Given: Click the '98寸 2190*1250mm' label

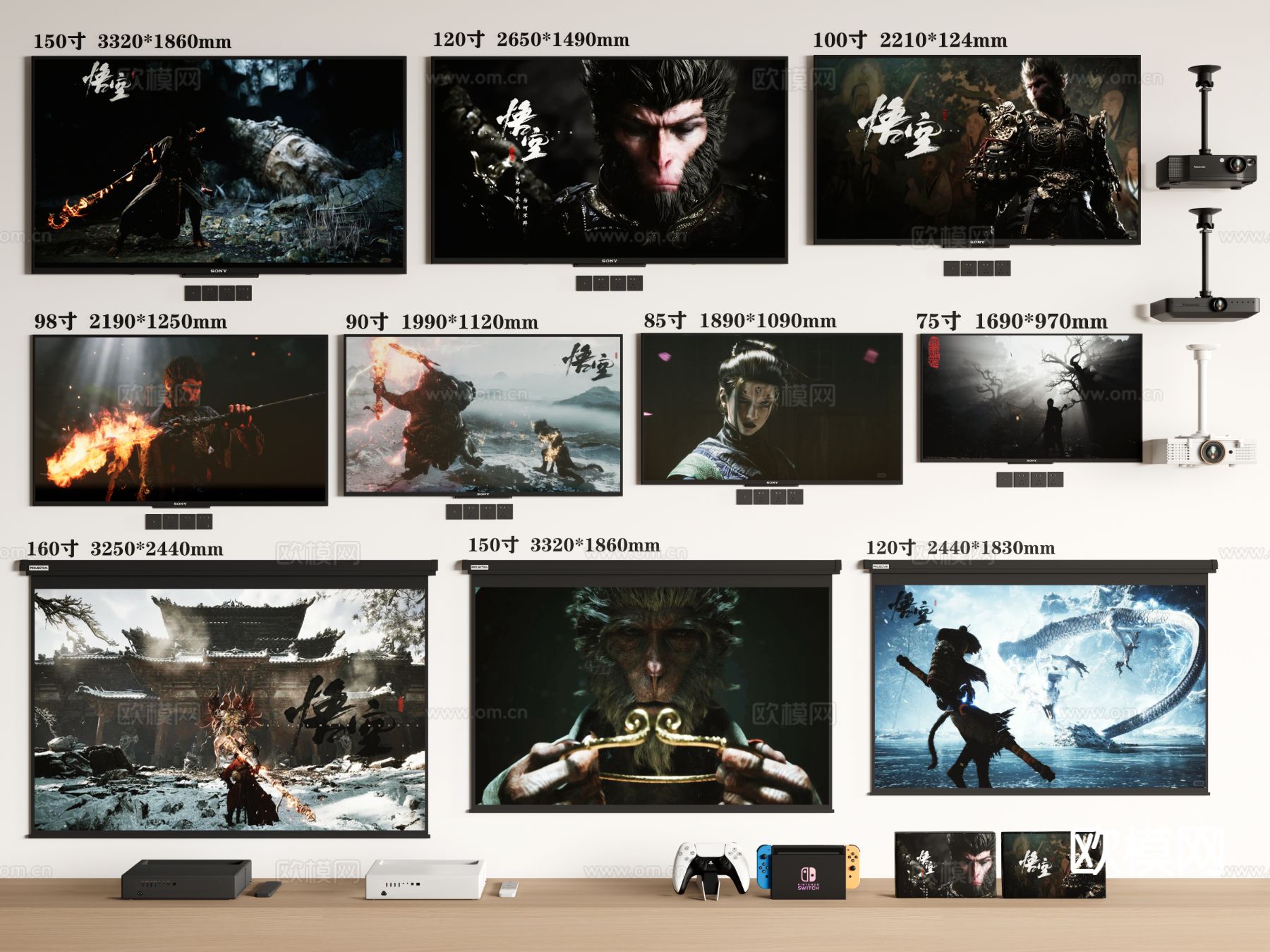Looking at the screenshot, I should (131, 322).
